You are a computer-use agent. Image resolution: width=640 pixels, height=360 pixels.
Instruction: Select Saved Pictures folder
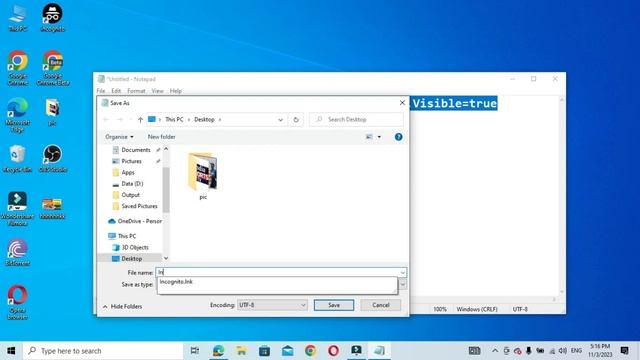click(139, 206)
